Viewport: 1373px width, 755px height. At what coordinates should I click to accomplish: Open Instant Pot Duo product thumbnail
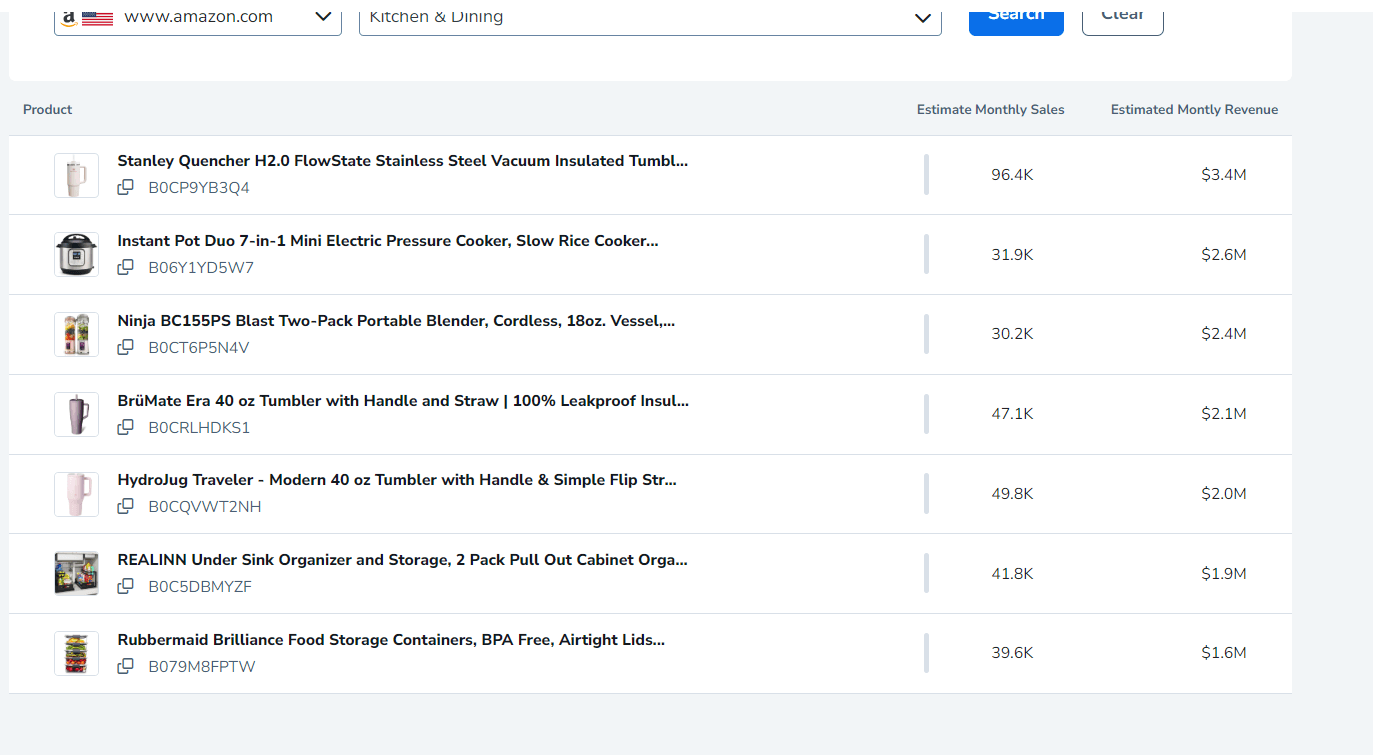pos(76,254)
